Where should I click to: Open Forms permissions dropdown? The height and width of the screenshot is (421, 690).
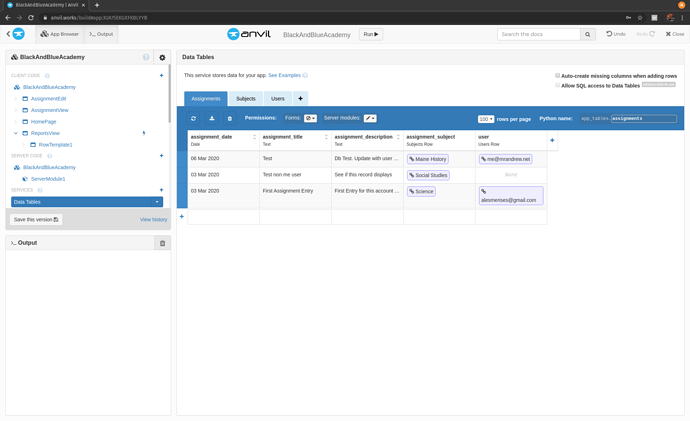[310, 118]
